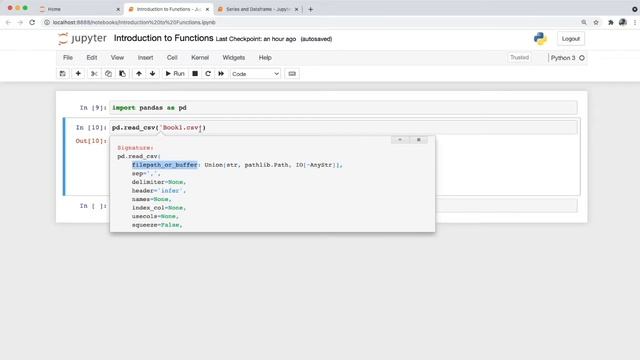
Task: Open the cell type Code dropdown
Action: coord(255,74)
